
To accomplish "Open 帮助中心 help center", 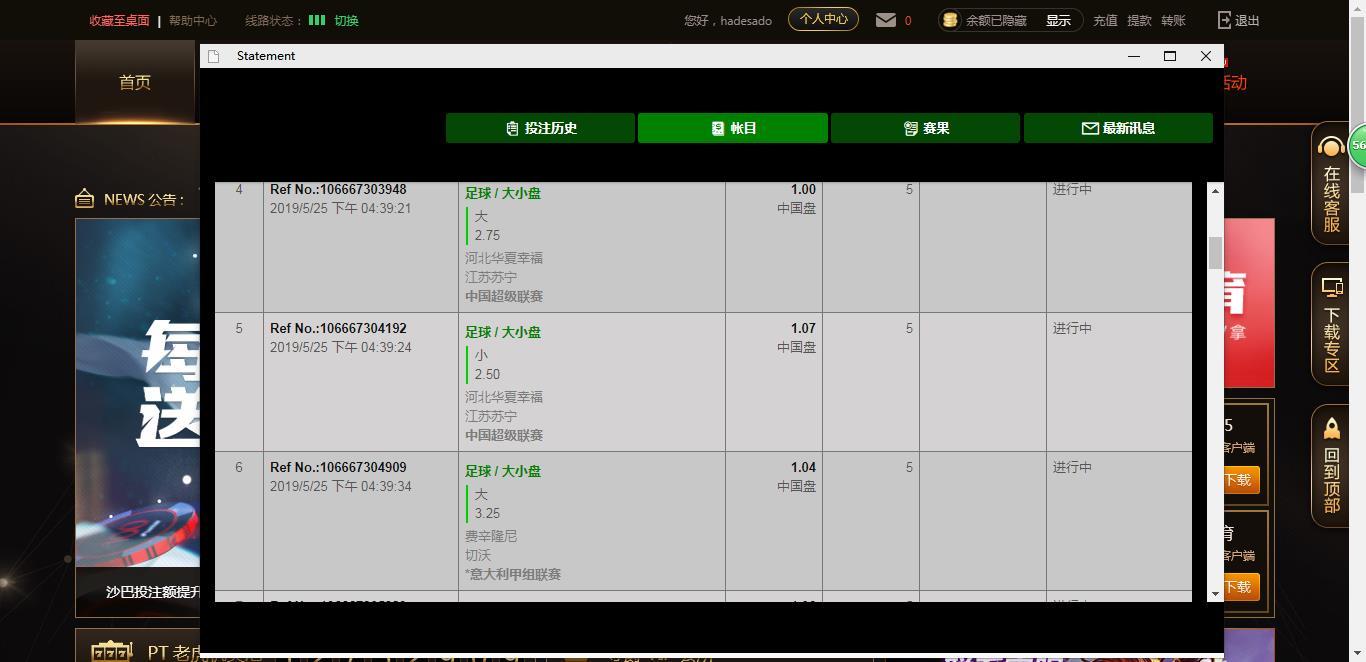I will pos(192,20).
